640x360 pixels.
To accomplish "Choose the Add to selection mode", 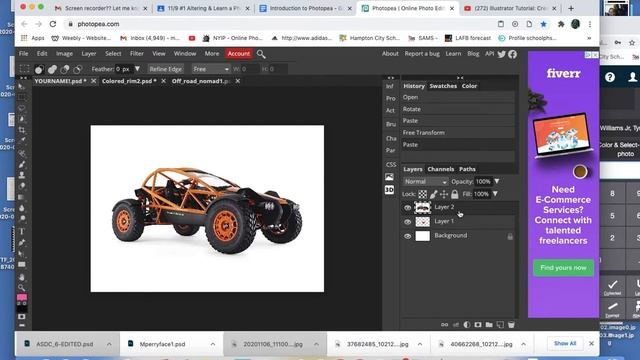I will (52, 69).
